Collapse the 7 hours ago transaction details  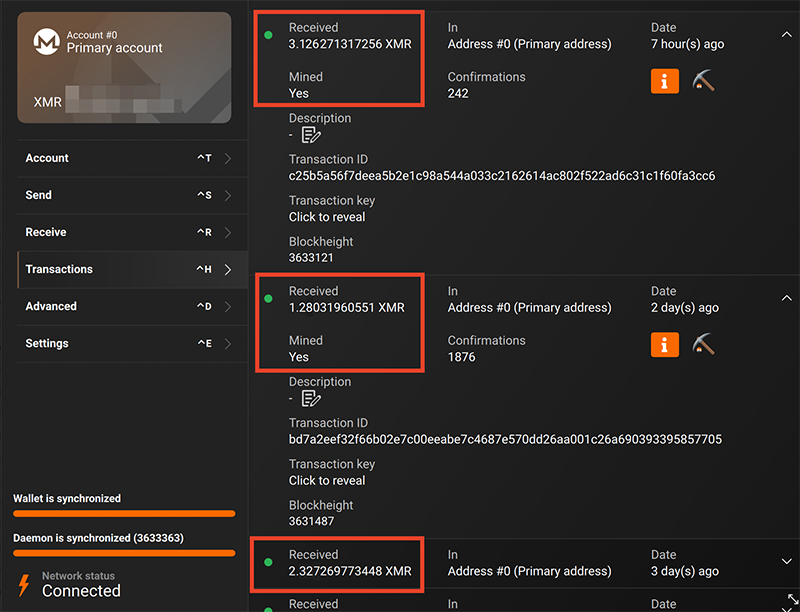pos(786,34)
